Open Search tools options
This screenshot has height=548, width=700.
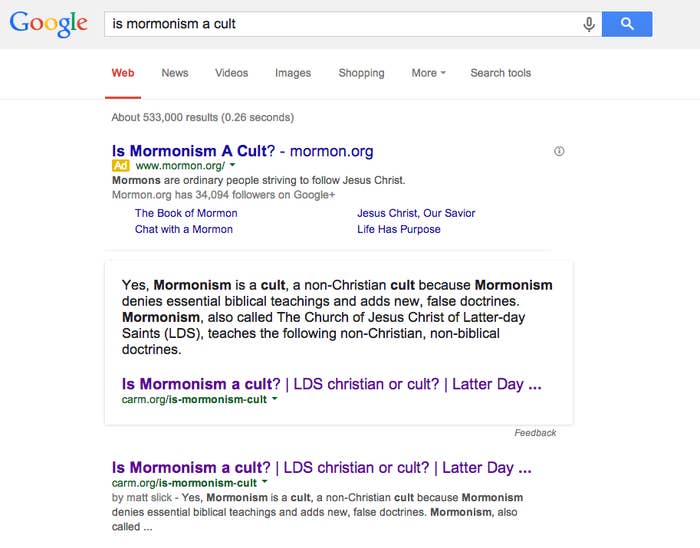[500, 73]
